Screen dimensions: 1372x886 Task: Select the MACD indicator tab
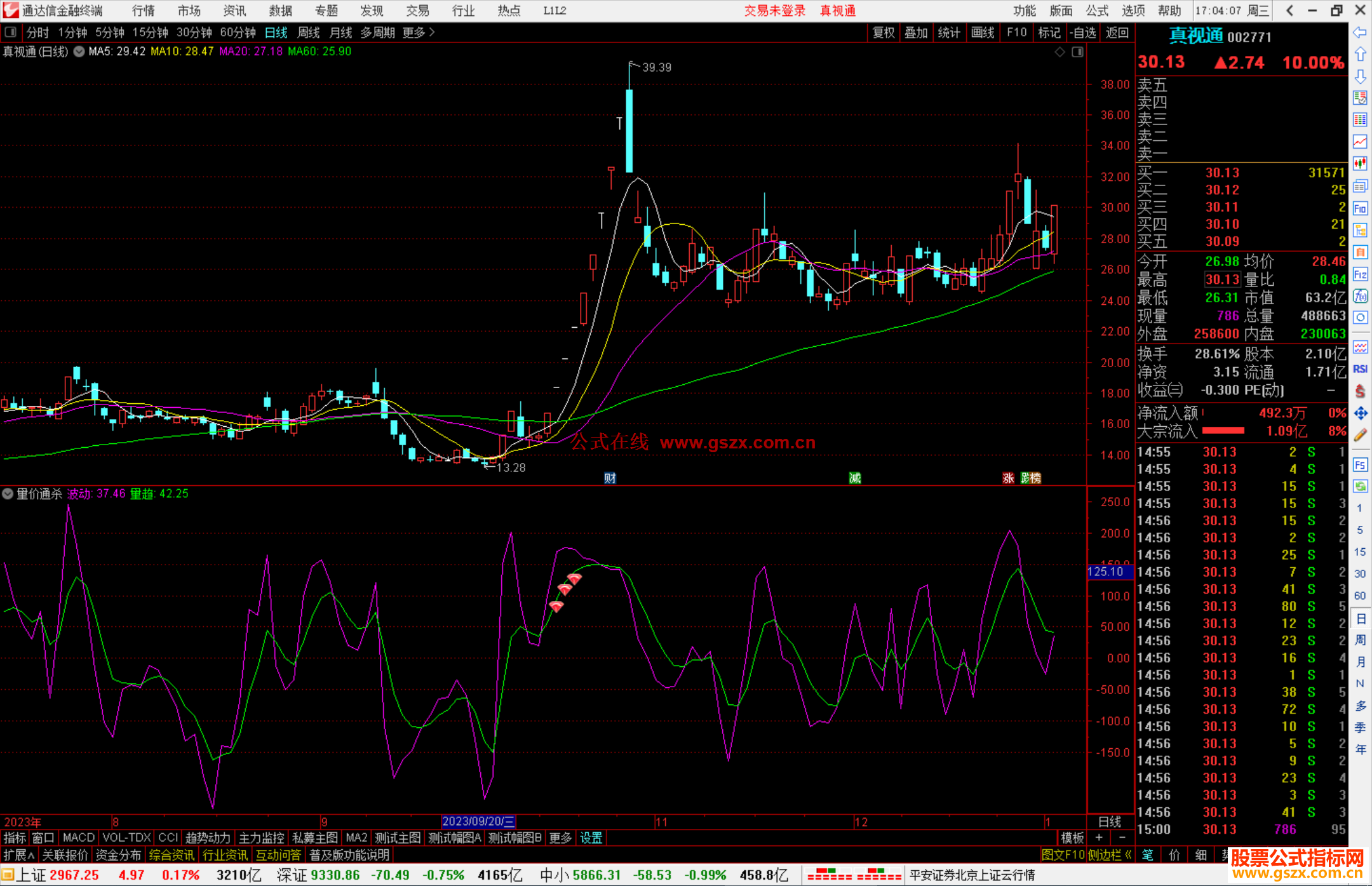(x=79, y=838)
